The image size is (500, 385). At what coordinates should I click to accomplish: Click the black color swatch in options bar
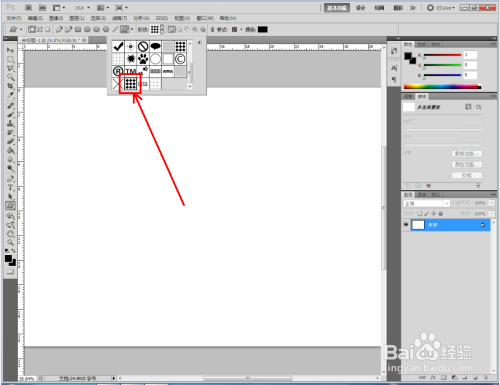(263, 30)
